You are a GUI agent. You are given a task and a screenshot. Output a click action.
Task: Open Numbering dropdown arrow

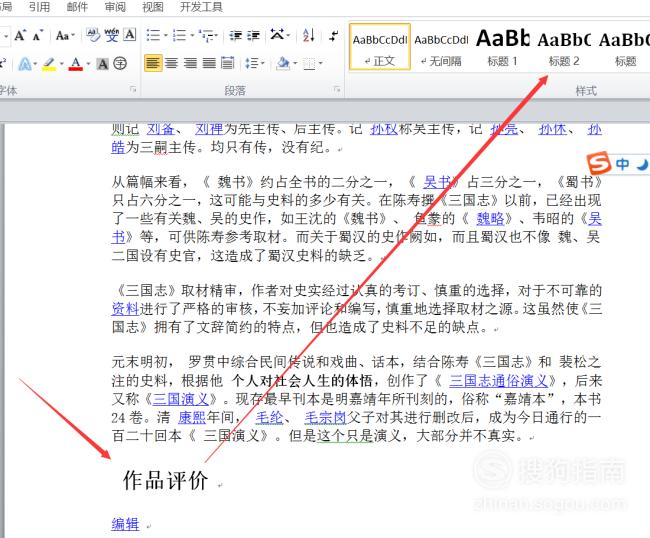tap(191, 36)
